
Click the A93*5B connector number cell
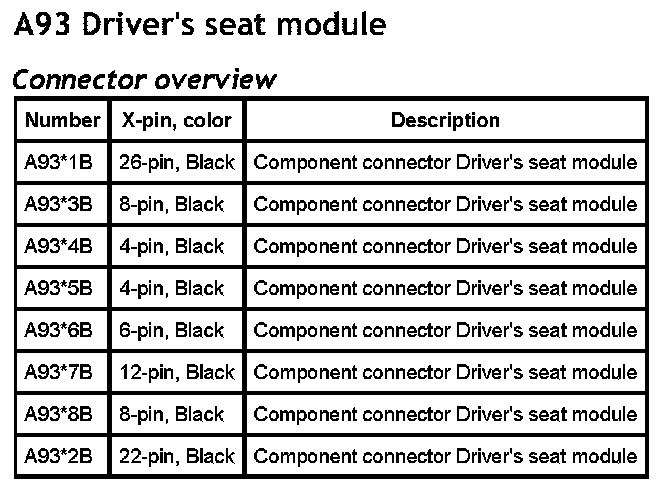click(59, 288)
